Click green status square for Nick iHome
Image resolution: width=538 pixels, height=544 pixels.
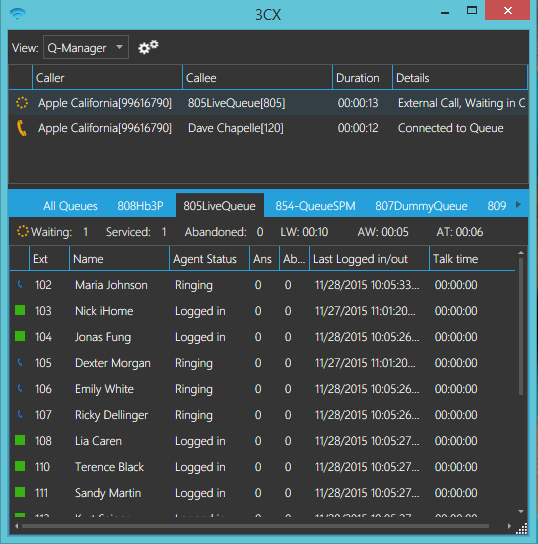[20, 310]
